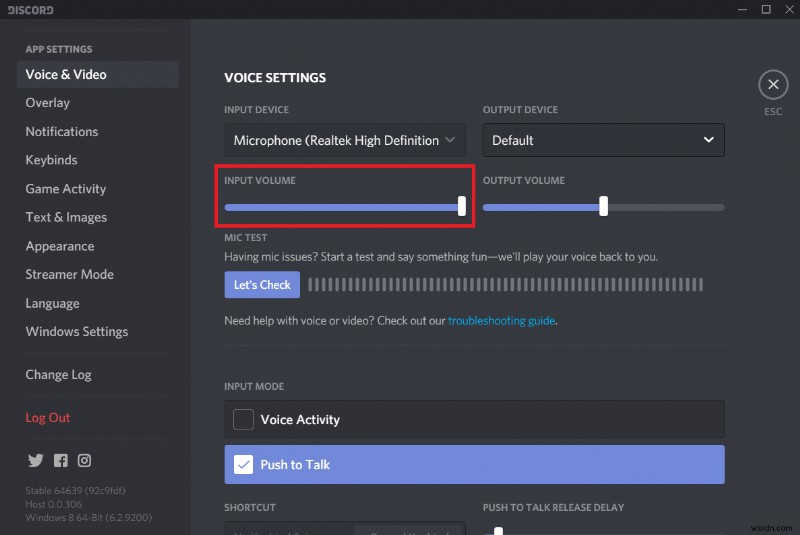View the Change Log
Screen dimensions: 800x535
click(x=58, y=374)
